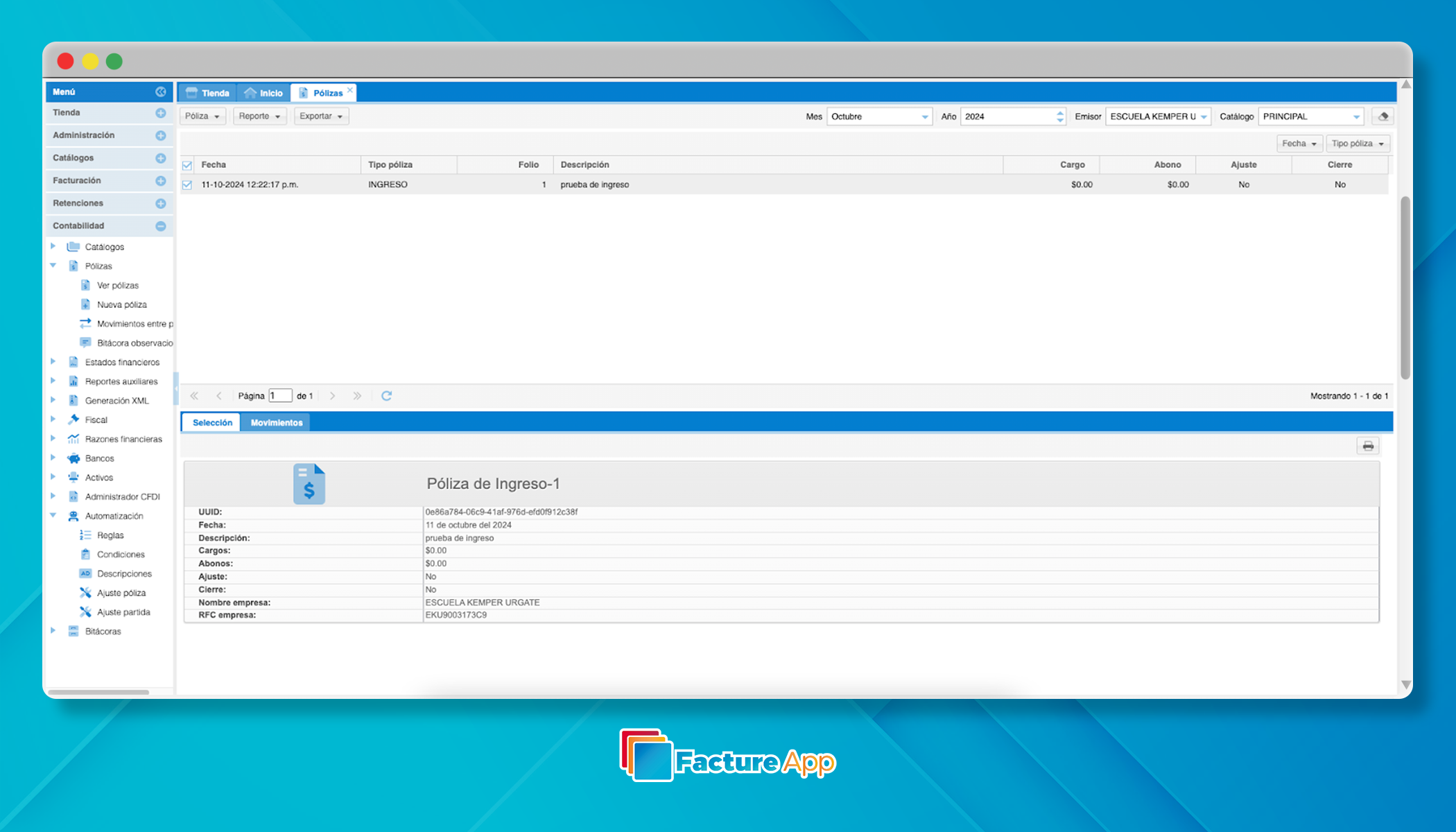Viewport: 1456px width, 832px height.
Task: Collapse the Menú sidebar with arrow icon
Action: click(160, 92)
